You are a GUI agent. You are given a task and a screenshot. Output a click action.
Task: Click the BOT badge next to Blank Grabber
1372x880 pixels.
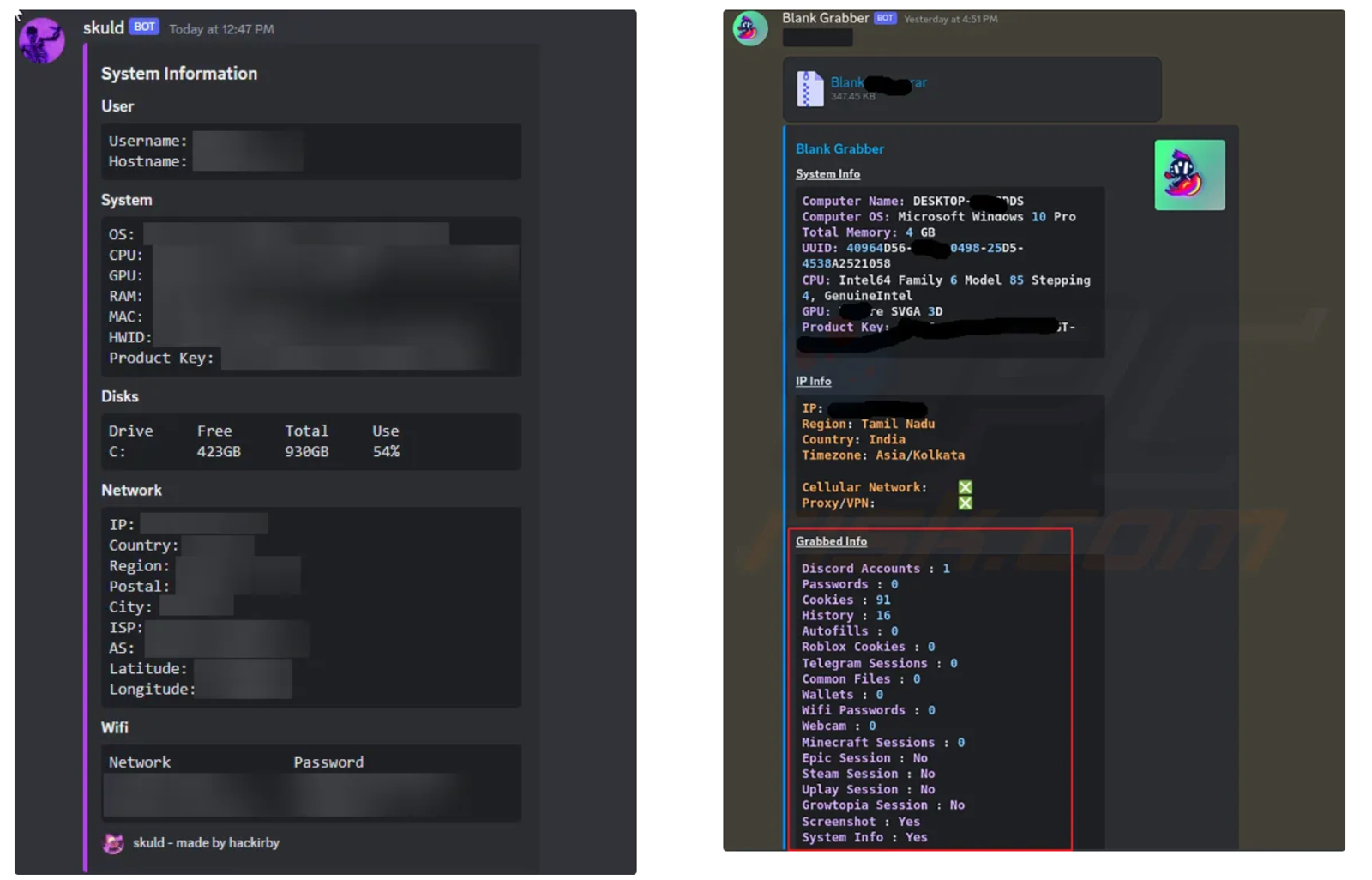tap(885, 18)
